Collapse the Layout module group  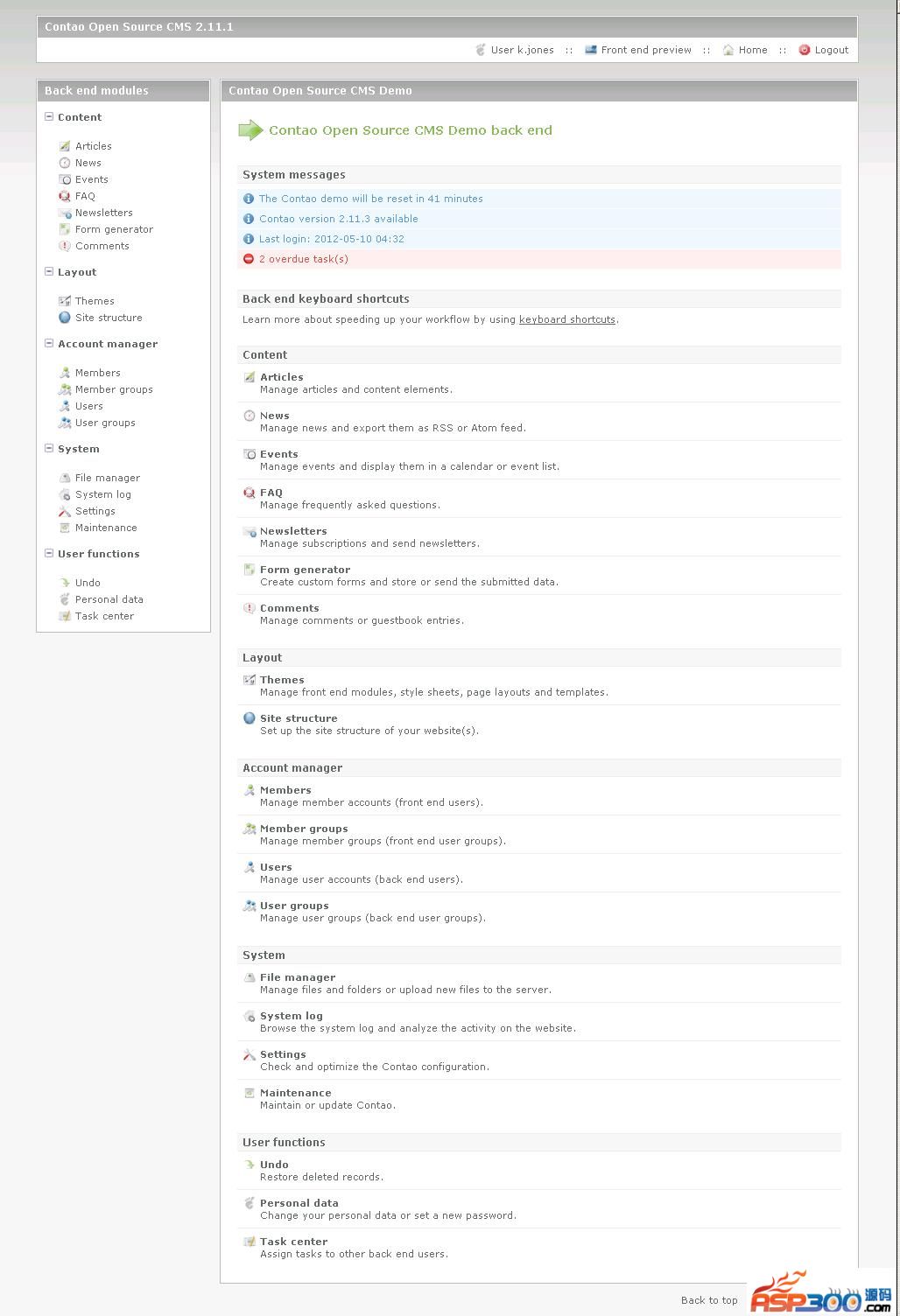pyautogui.click(x=49, y=271)
